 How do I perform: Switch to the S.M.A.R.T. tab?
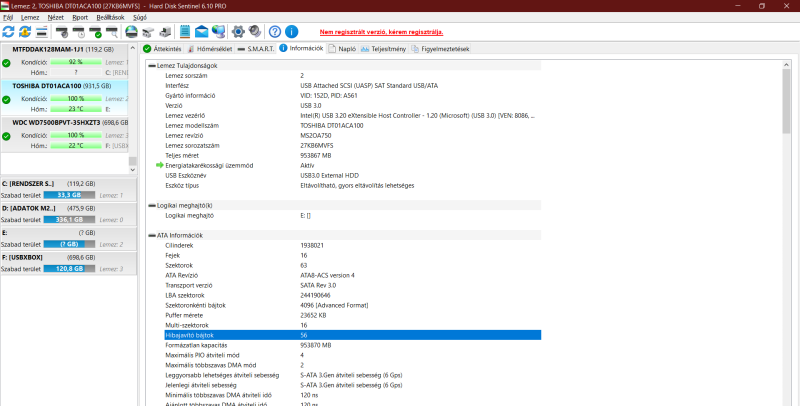256,49
